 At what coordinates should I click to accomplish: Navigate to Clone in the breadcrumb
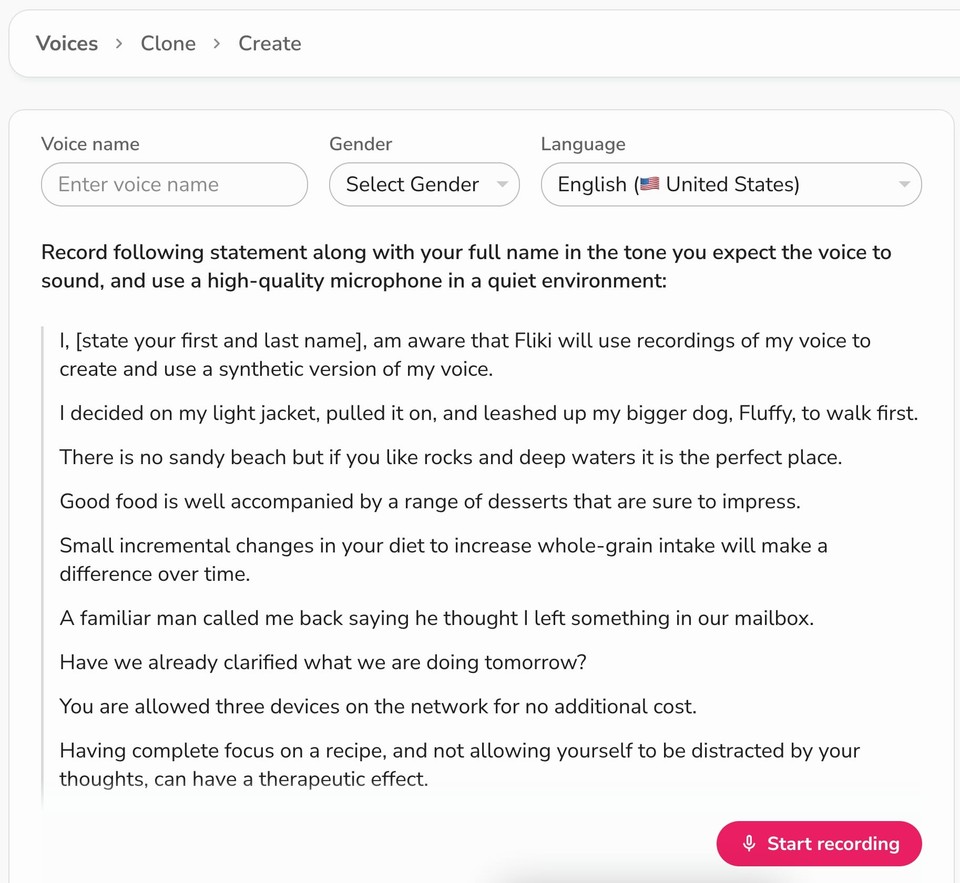[x=168, y=44]
